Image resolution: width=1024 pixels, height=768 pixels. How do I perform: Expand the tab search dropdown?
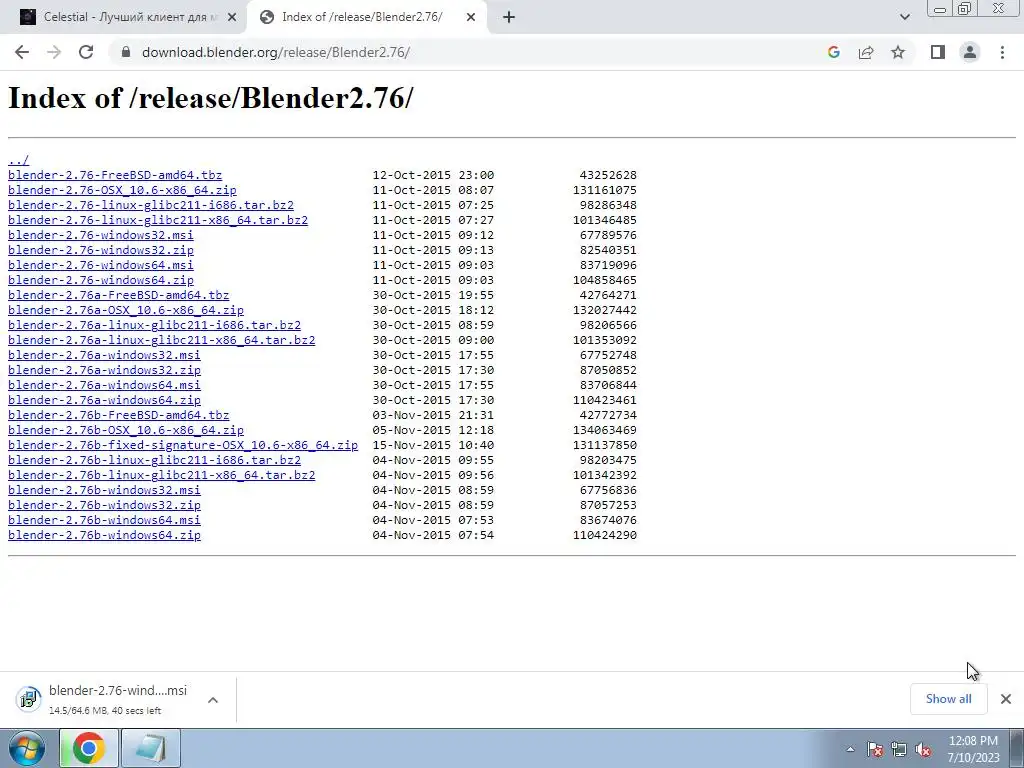click(904, 18)
